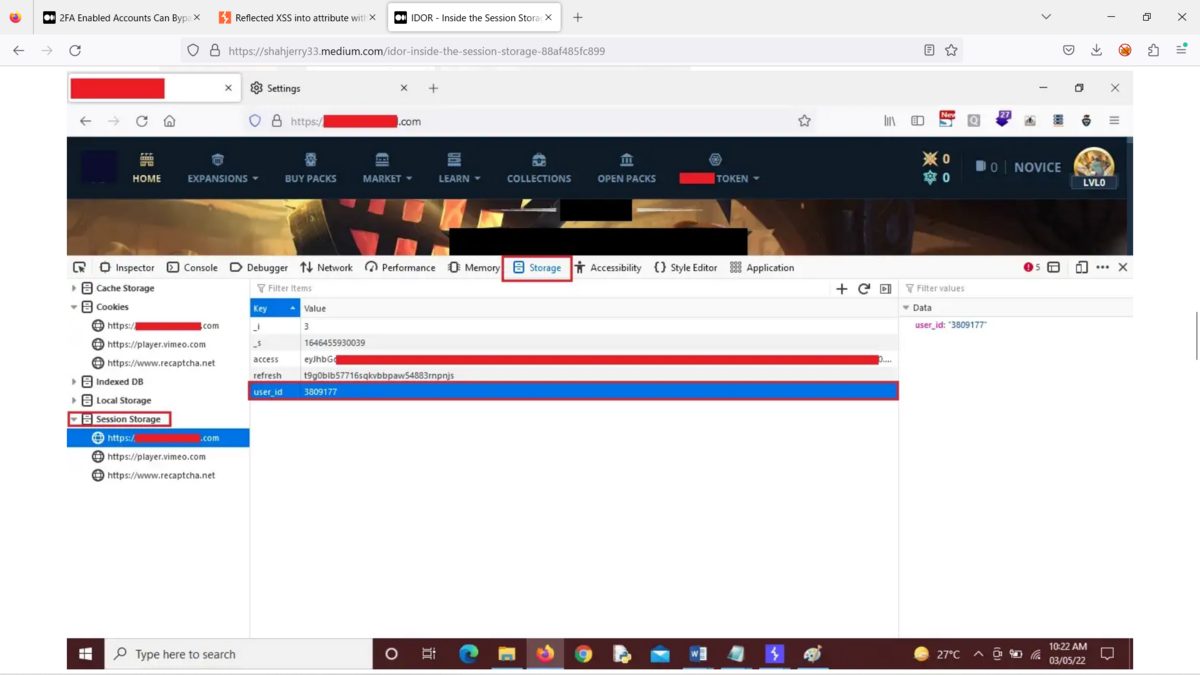Viewport: 1200px width, 675px height.
Task: Click the devtools element picker icon
Action: tap(79, 267)
